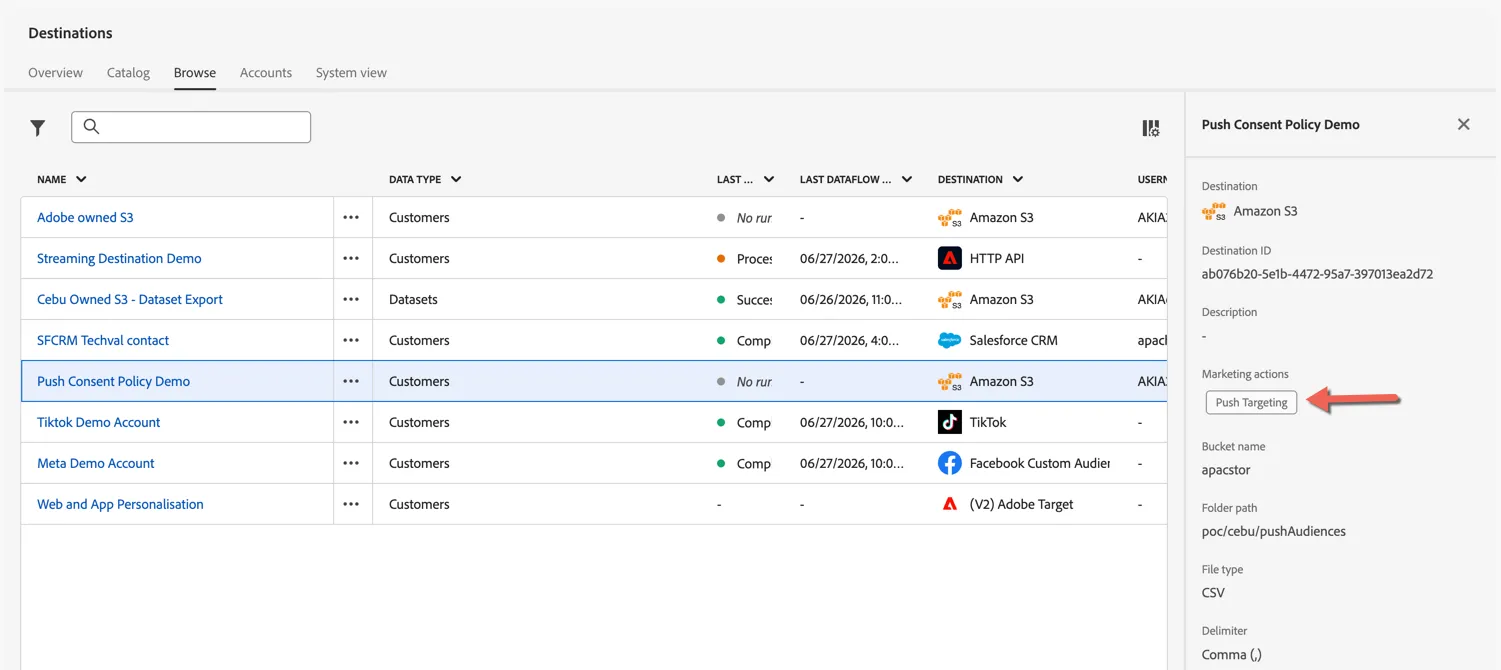Screen dimensions: 1501x670
Task: Click the destinations search field
Action: [x=191, y=127]
